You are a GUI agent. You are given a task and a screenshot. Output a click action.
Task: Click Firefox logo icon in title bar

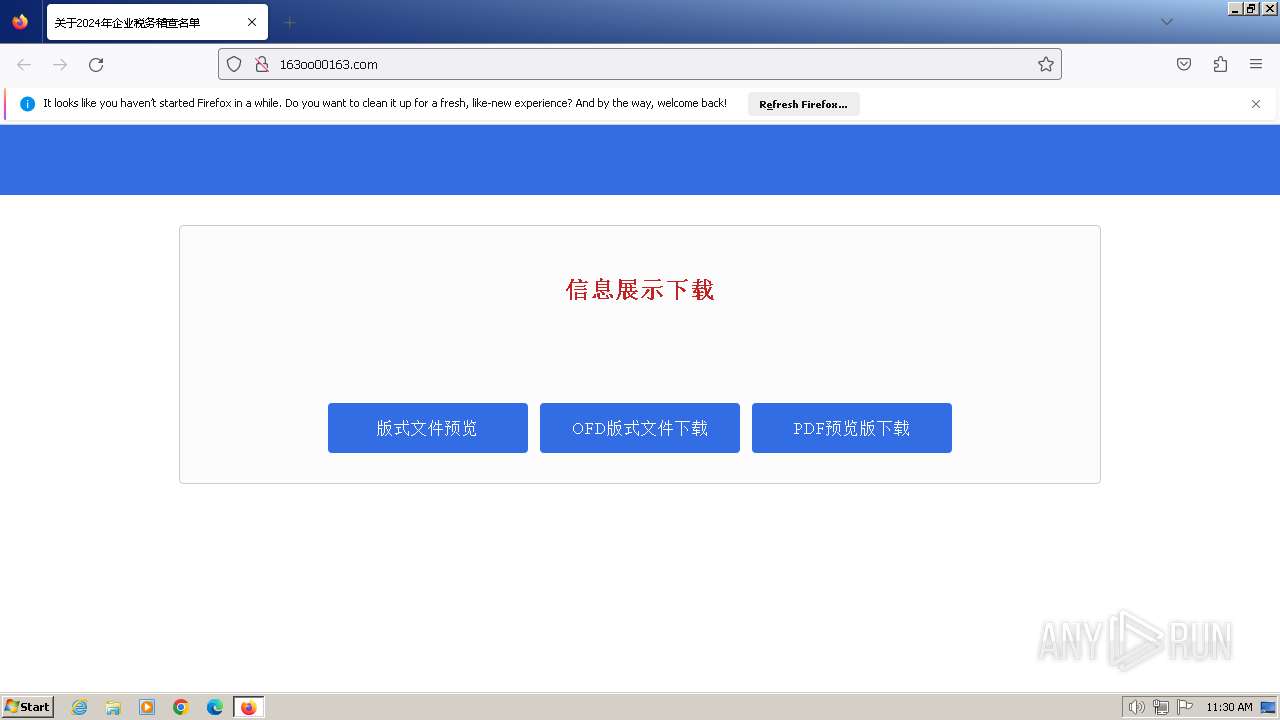(20, 22)
